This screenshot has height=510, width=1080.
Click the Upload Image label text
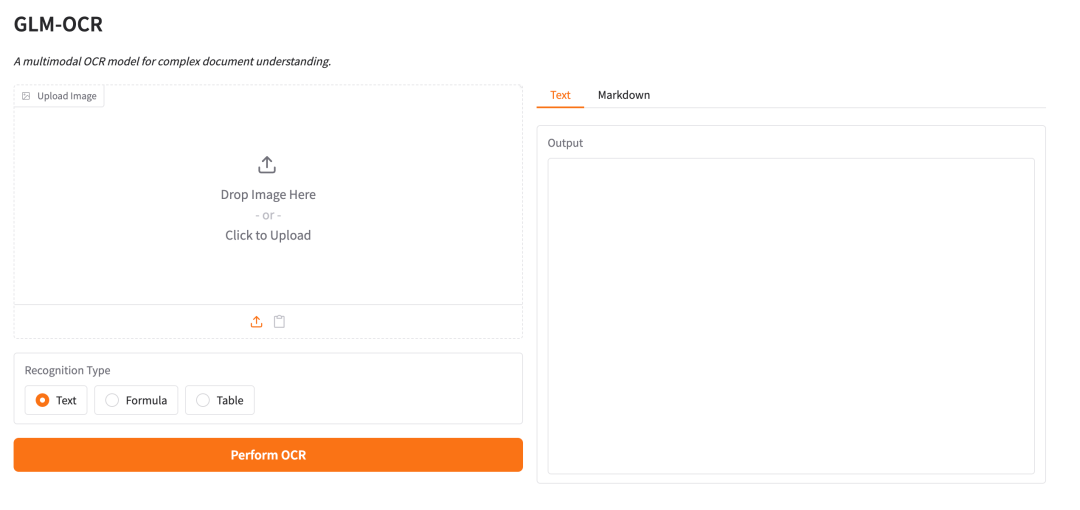(x=67, y=96)
